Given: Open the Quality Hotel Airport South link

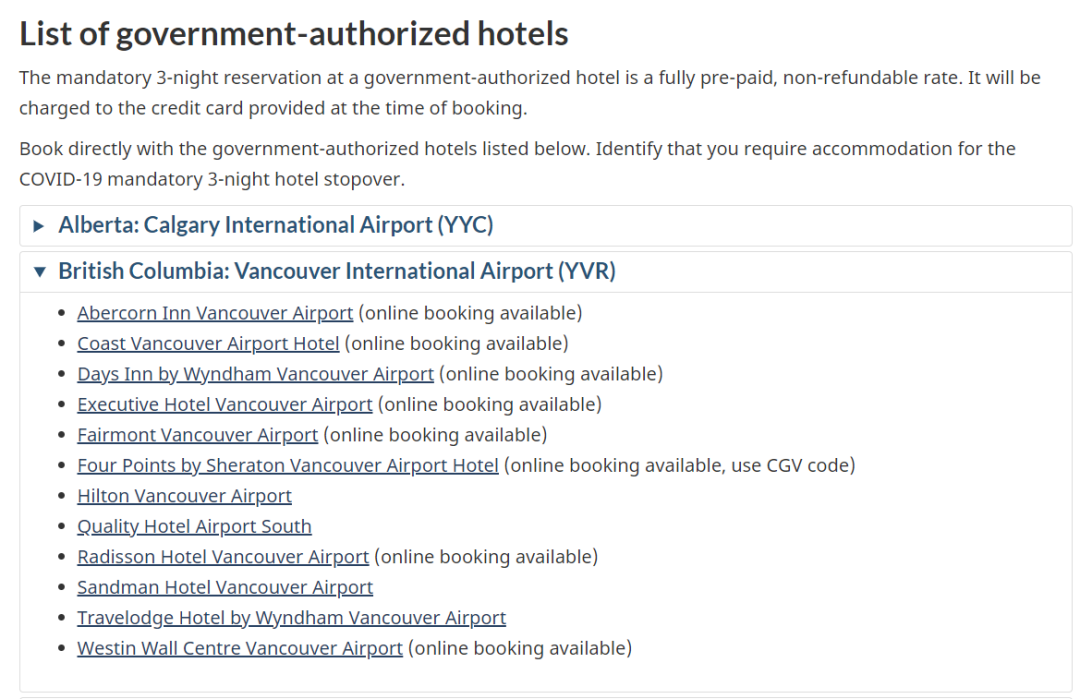Looking at the screenshot, I should pos(194,526).
